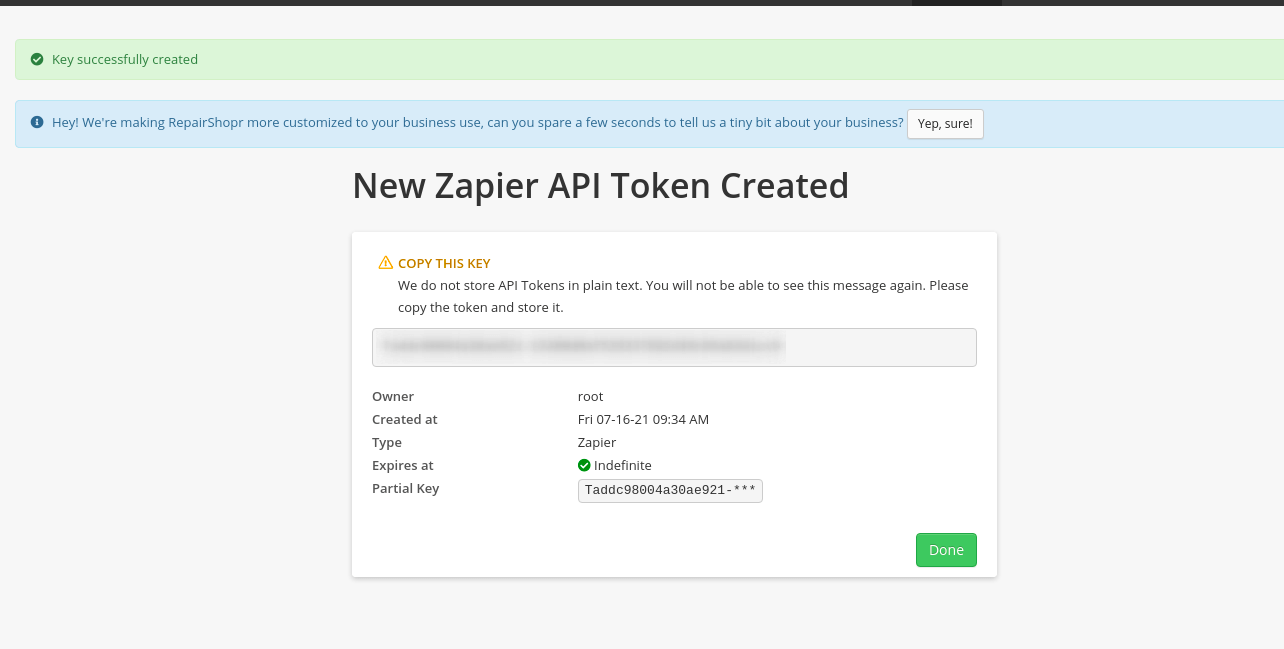The width and height of the screenshot is (1284, 649).
Task: Click the "New Zapier API Token Created" heading
Action: click(600, 186)
